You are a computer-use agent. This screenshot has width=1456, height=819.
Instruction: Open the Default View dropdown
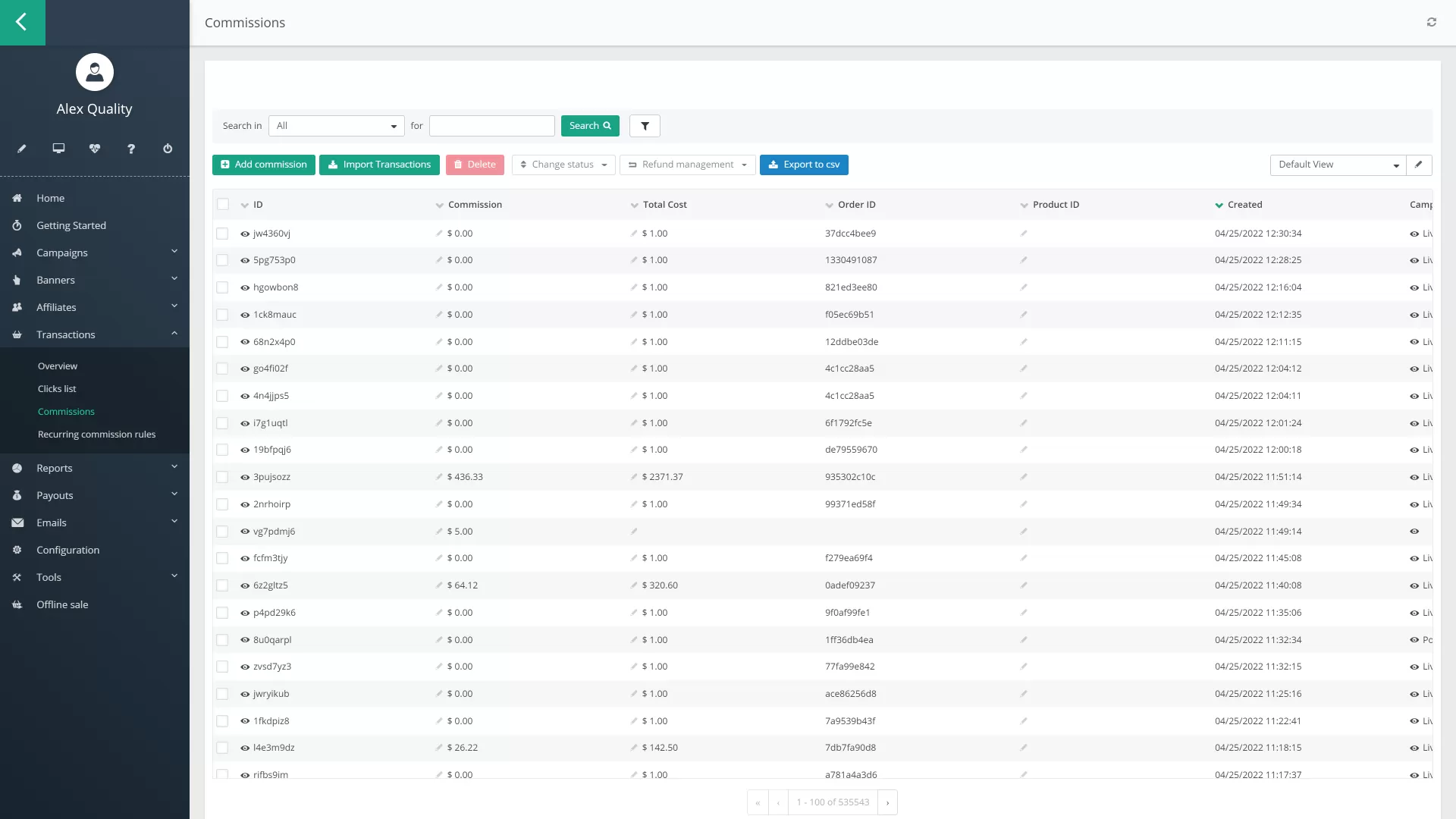(1337, 165)
